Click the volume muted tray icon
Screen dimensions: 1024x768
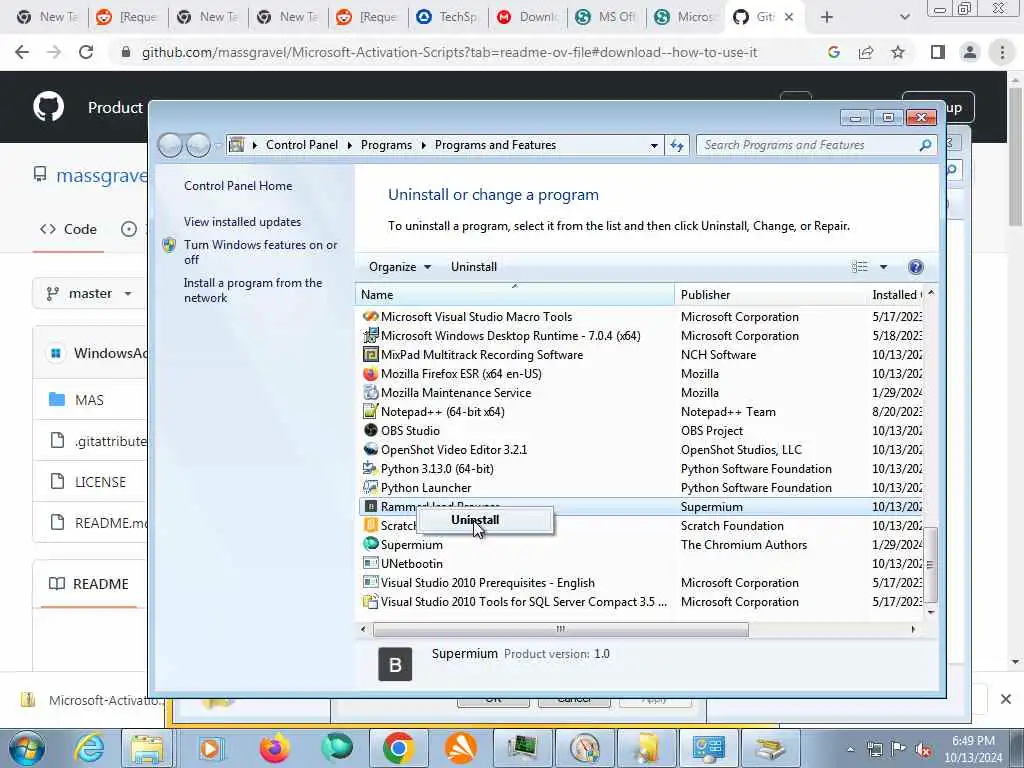pos(923,749)
